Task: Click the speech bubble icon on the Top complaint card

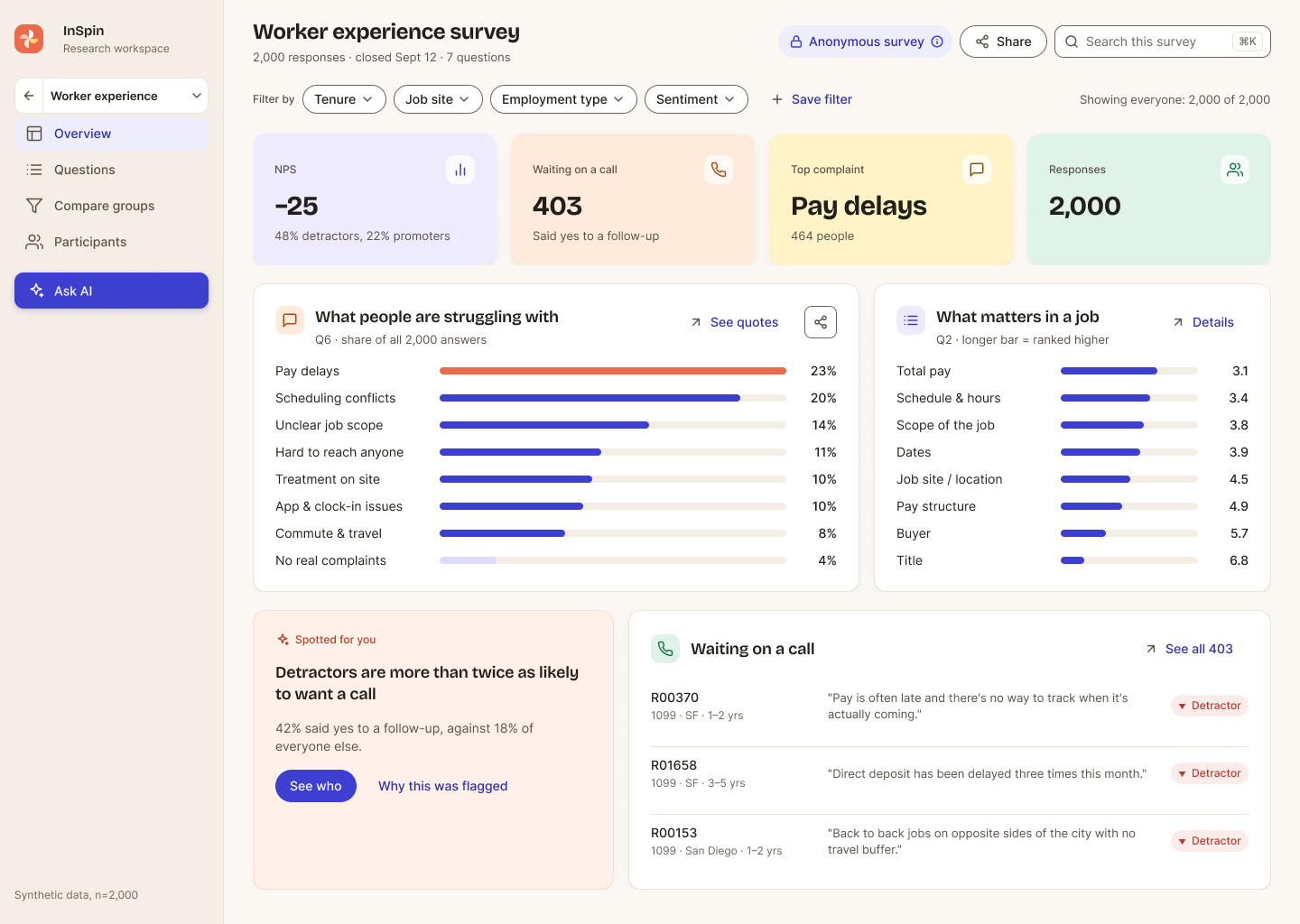Action: [977, 170]
